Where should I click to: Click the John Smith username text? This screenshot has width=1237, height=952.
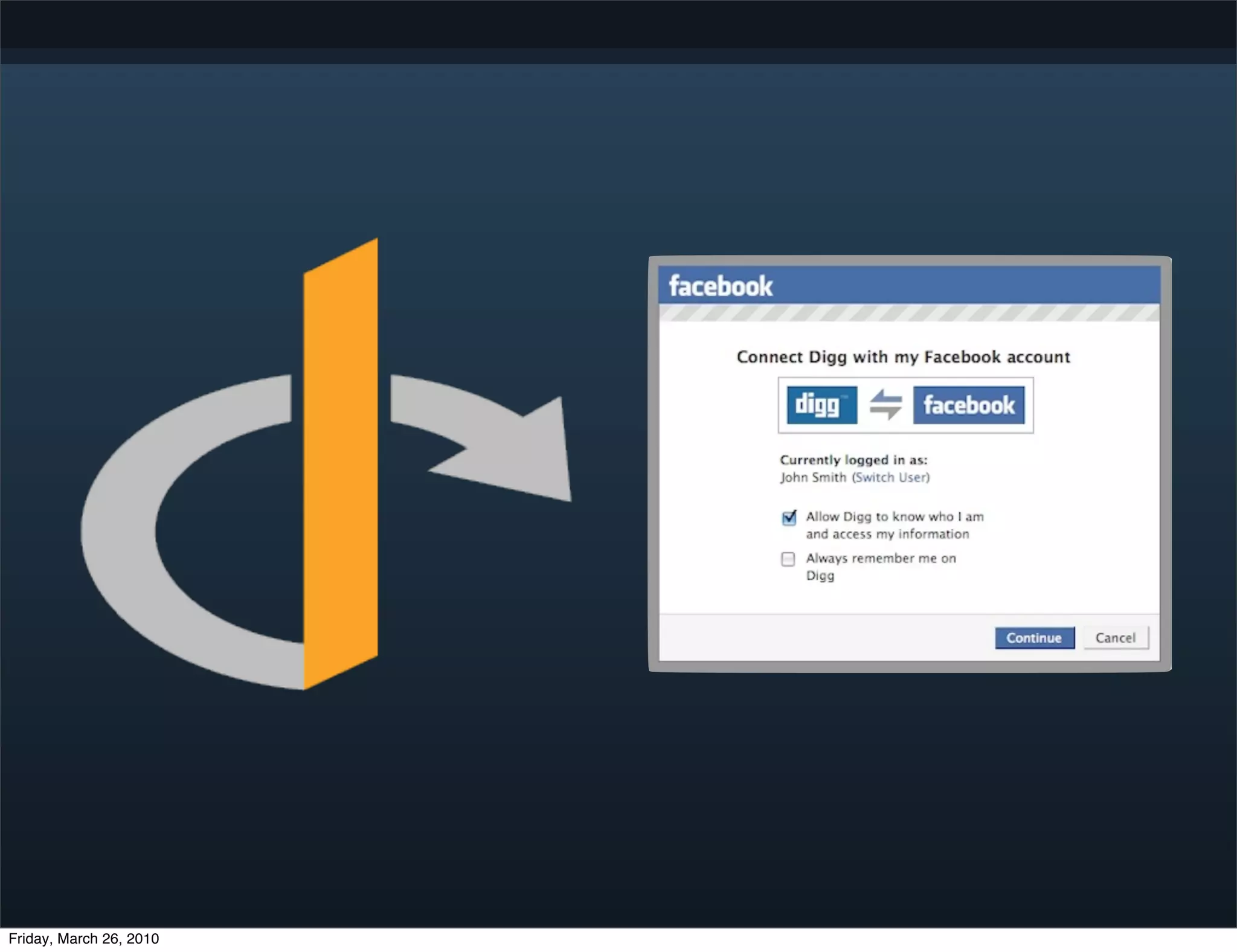pyautogui.click(x=813, y=477)
